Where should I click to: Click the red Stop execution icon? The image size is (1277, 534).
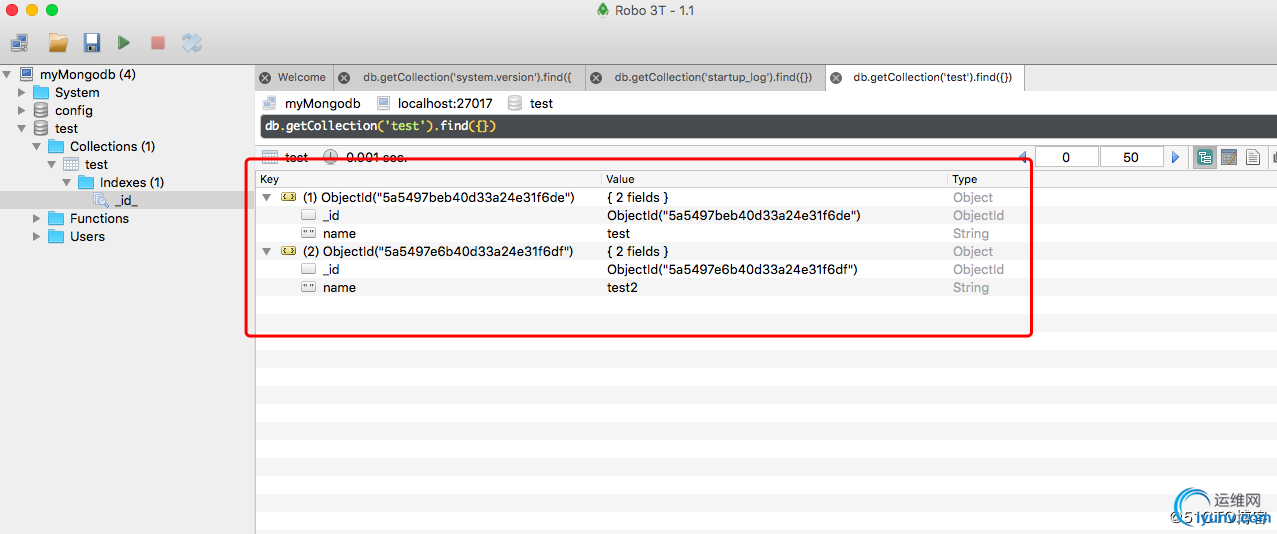coord(157,43)
